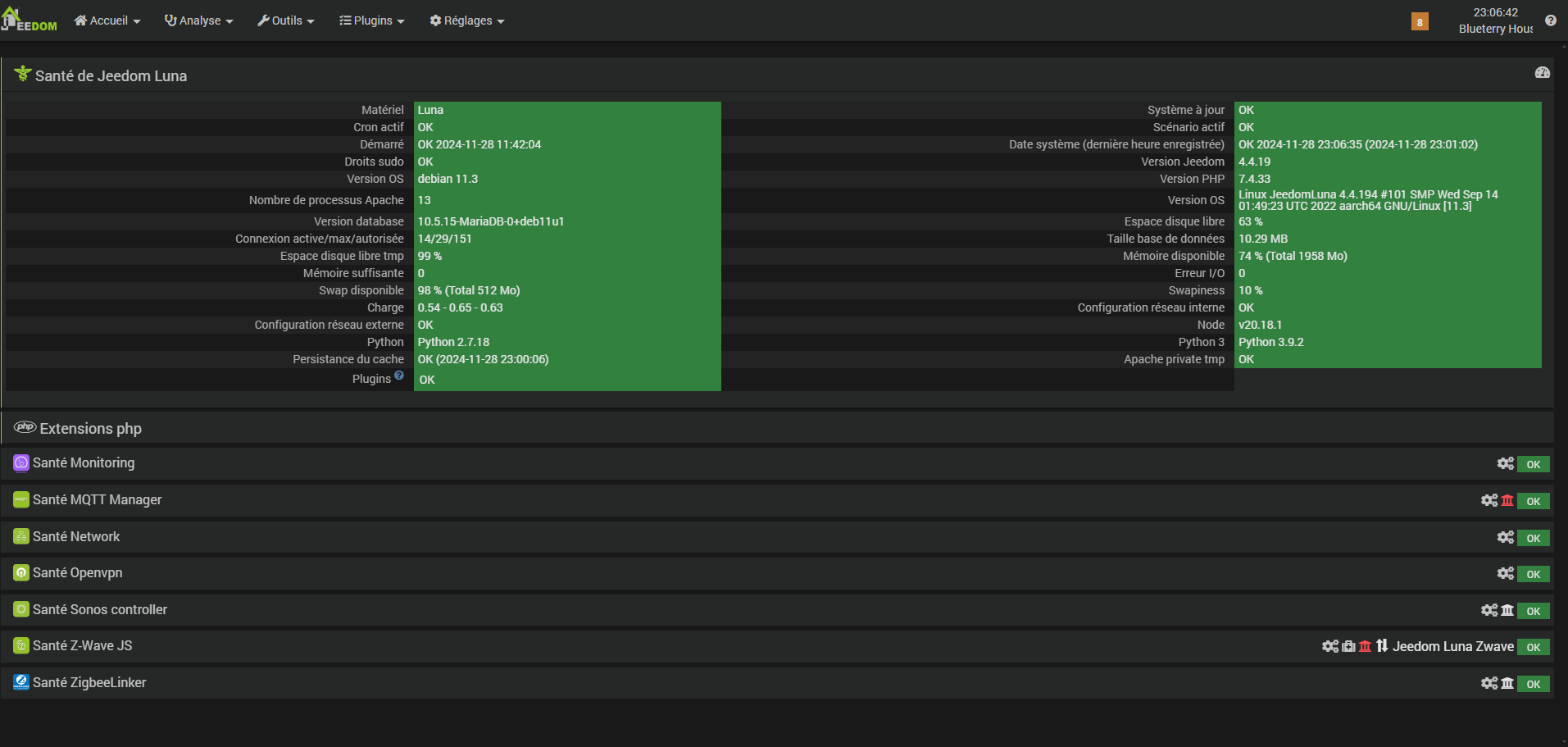Open the Accueil menu
This screenshot has width=1568, height=747.
pos(107,20)
